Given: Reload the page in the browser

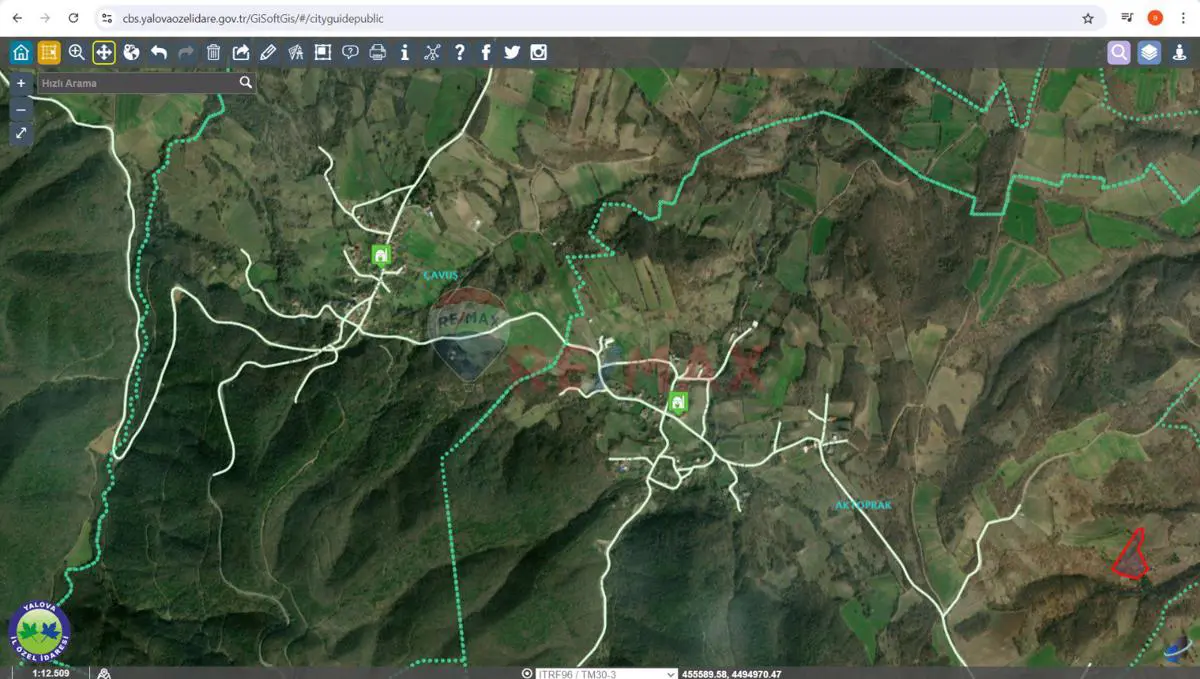Looking at the screenshot, I should point(73,18).
